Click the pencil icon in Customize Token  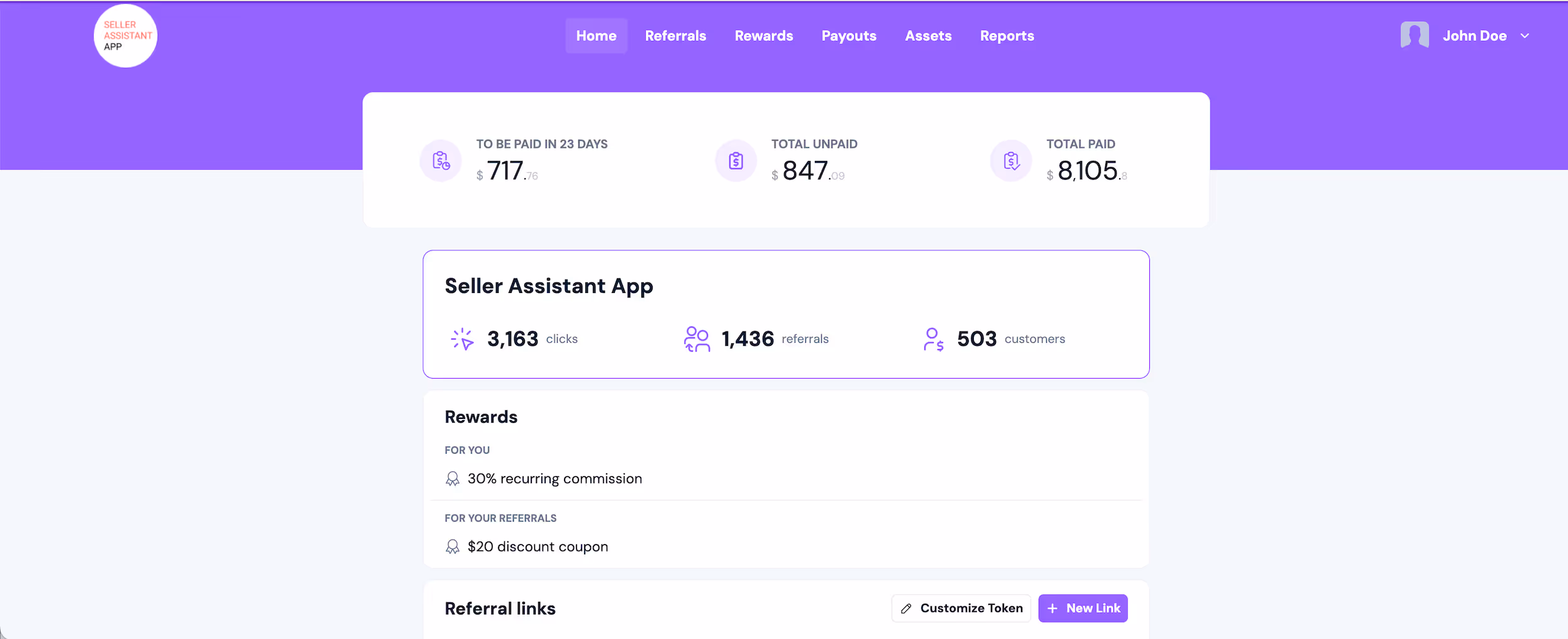[x=906, y=608]
